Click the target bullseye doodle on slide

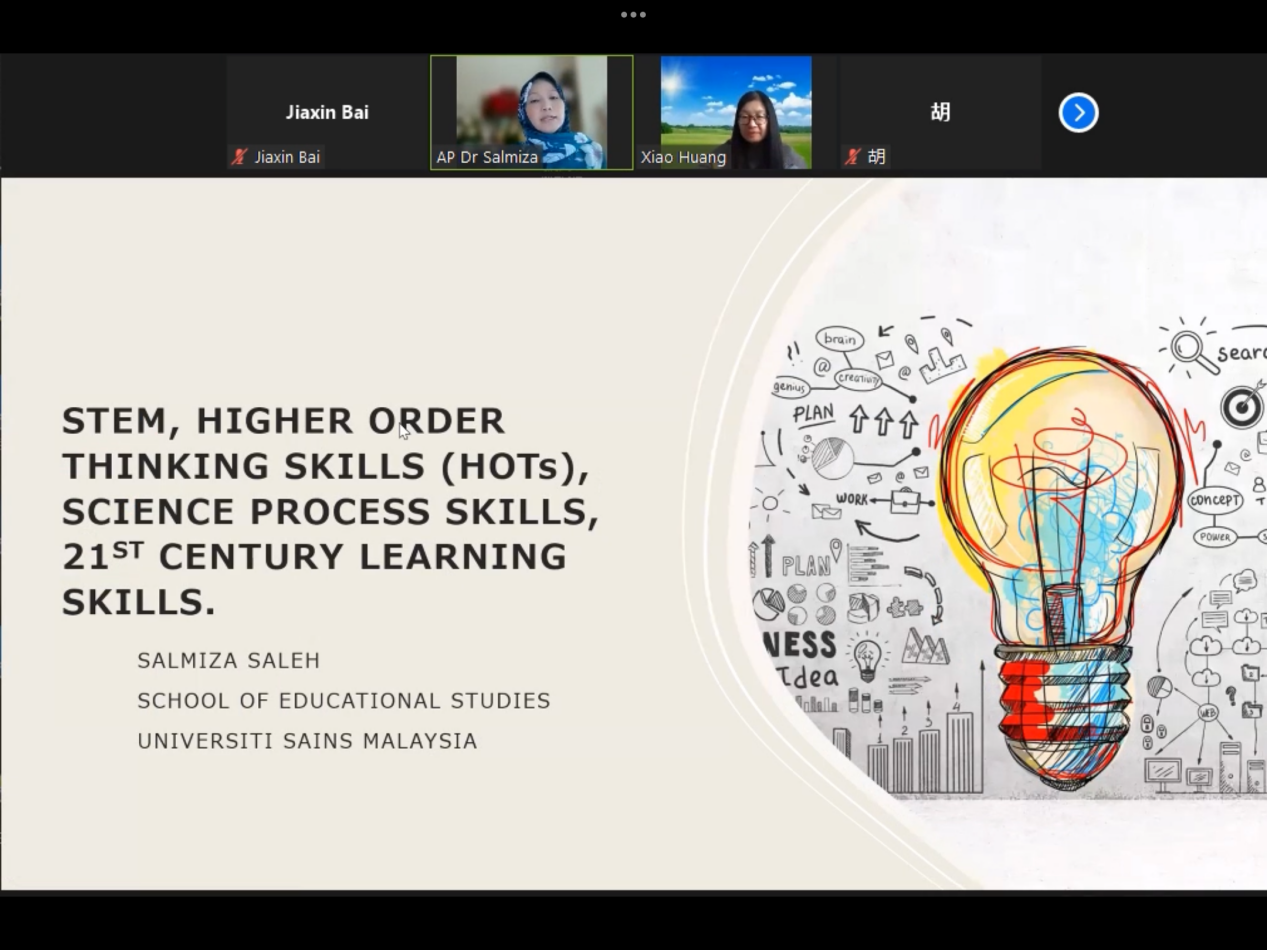click(1241, 407)
